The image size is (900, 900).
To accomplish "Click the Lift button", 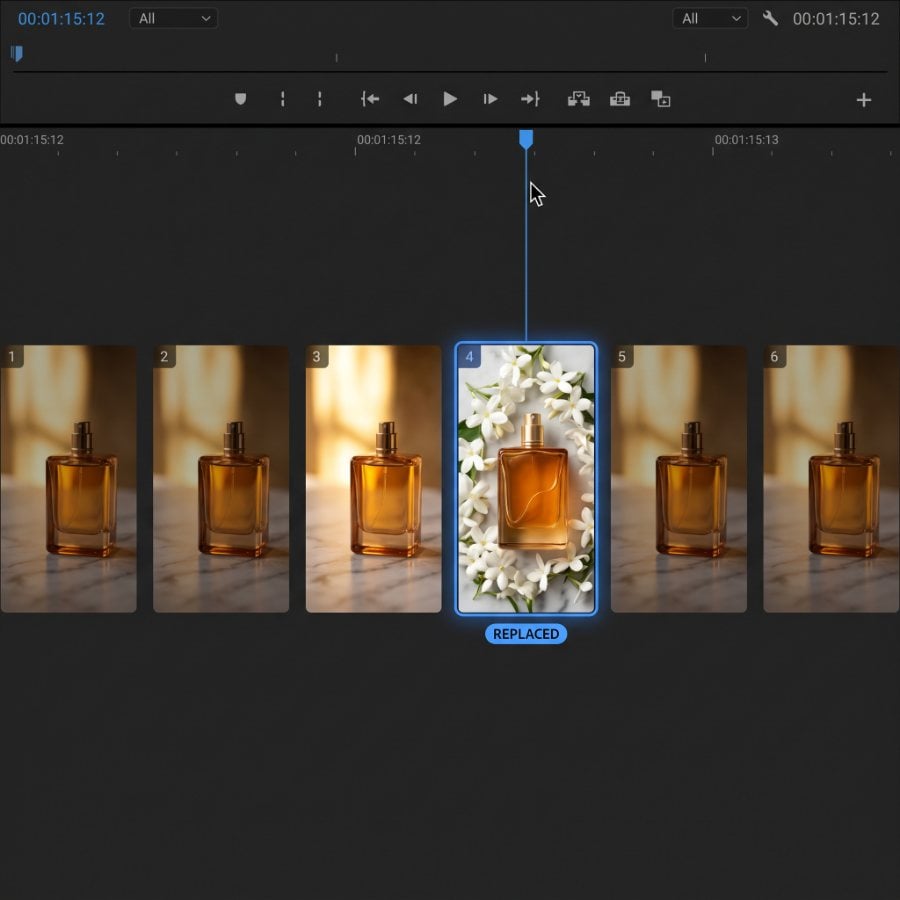I will point(579,99).
